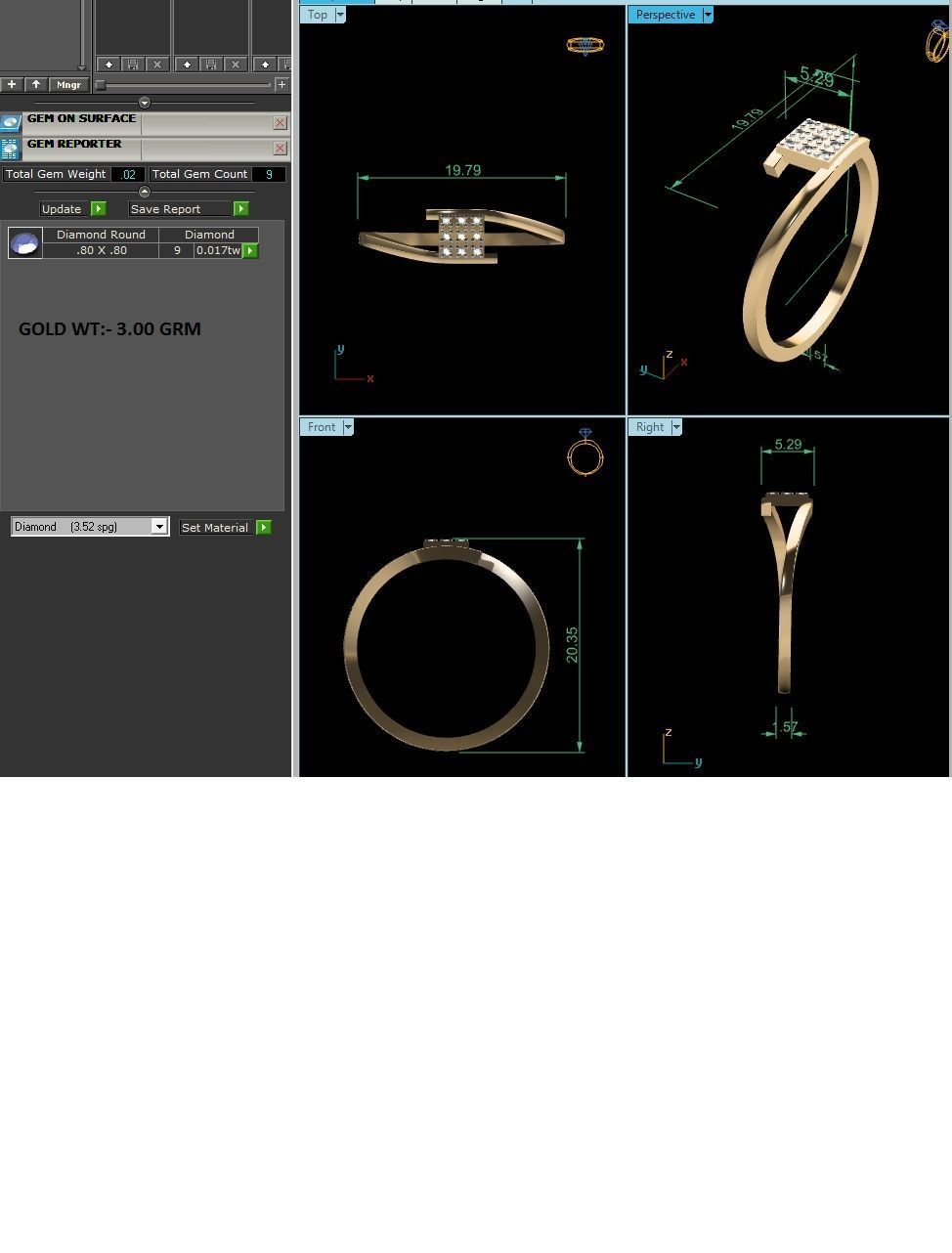Viewport: 952px width, 1253px height.
Task: Click the 5.29 dimension in Perspective viewport
Action: point(817,77)
